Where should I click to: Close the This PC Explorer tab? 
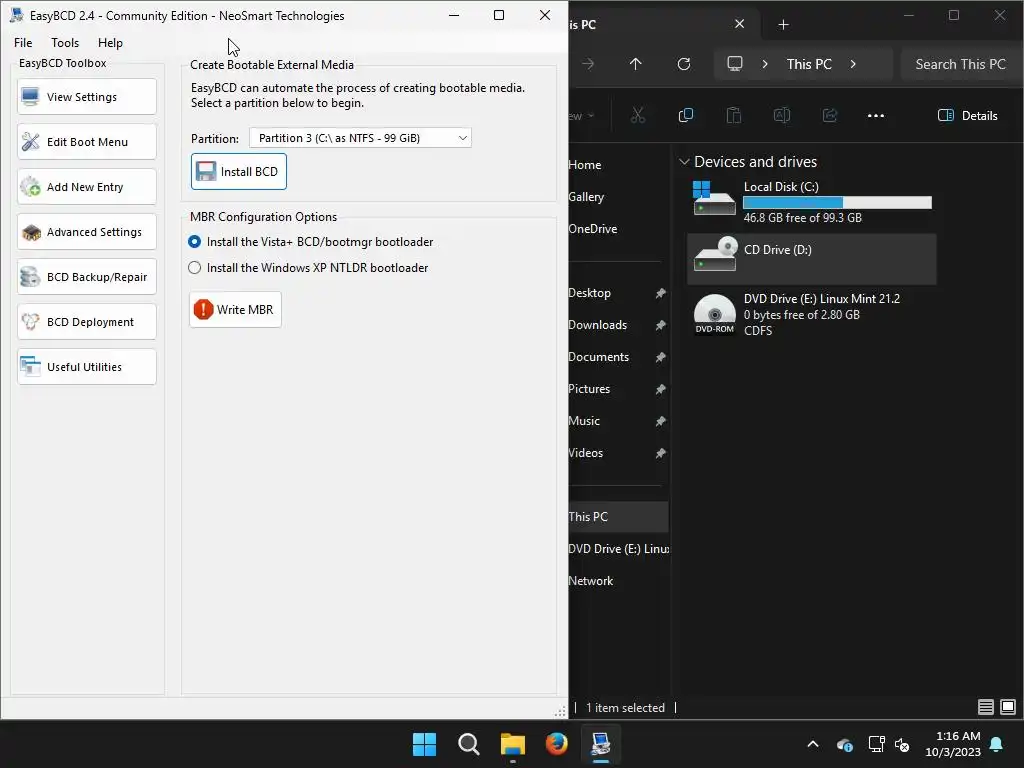coord(739,24)
